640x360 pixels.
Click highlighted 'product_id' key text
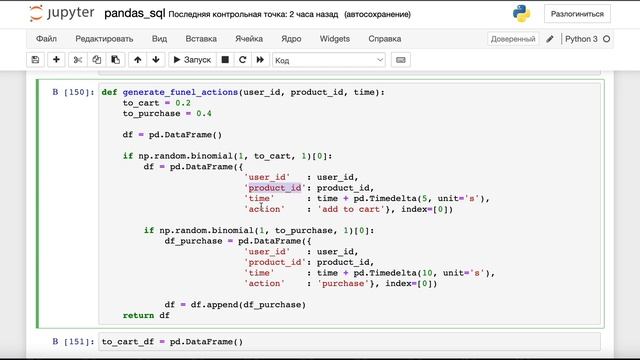pos(275,188)
